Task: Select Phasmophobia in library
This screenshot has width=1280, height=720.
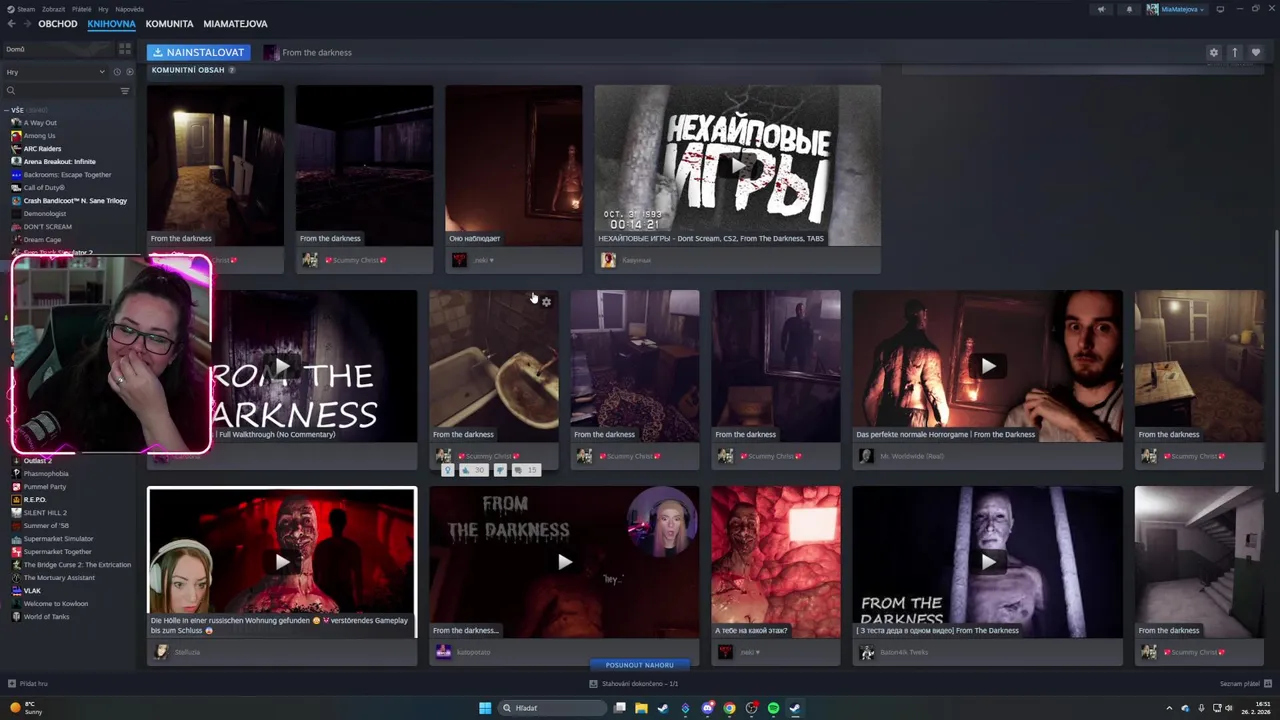Action: click(x=46, y=474)
